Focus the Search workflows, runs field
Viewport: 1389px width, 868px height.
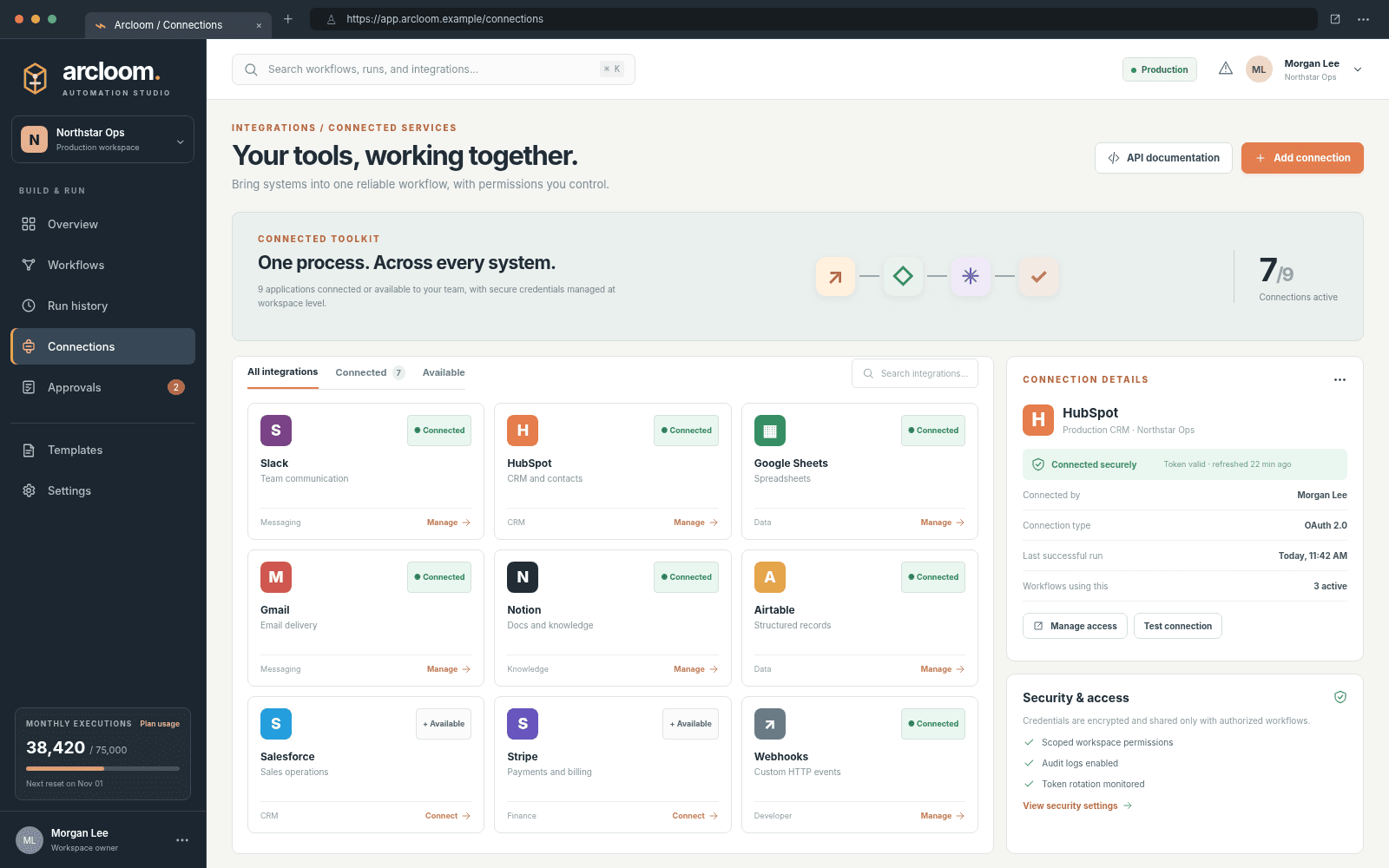433,69
